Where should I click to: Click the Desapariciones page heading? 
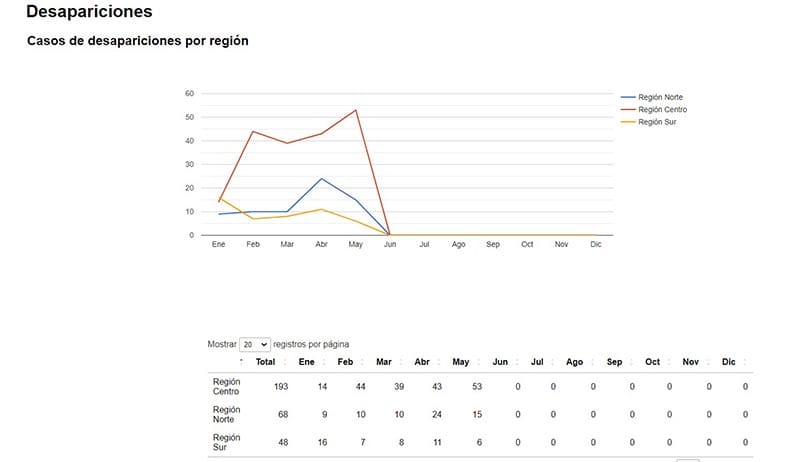(89, 13)
